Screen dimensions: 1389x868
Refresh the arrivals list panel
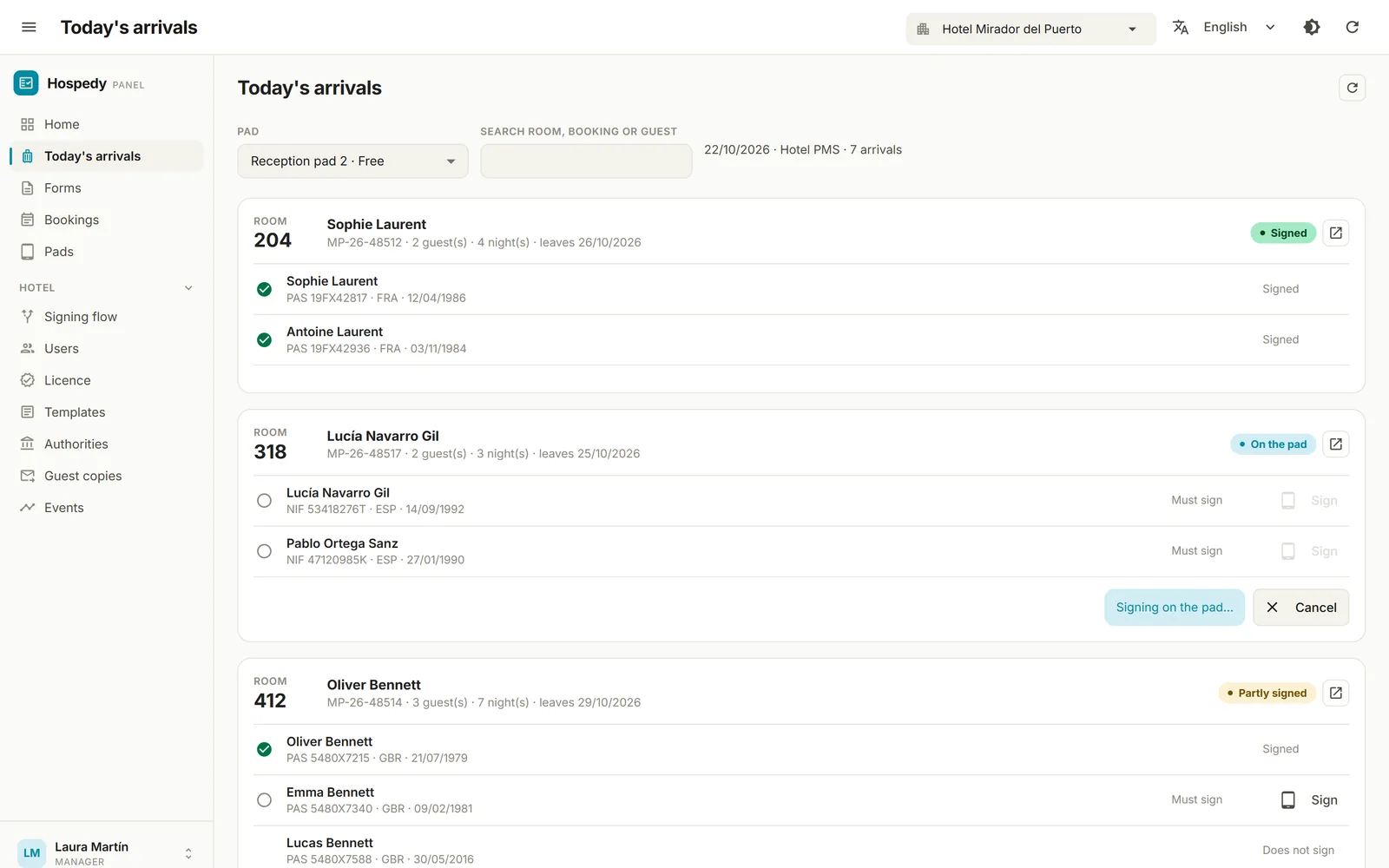(1352, 88)
